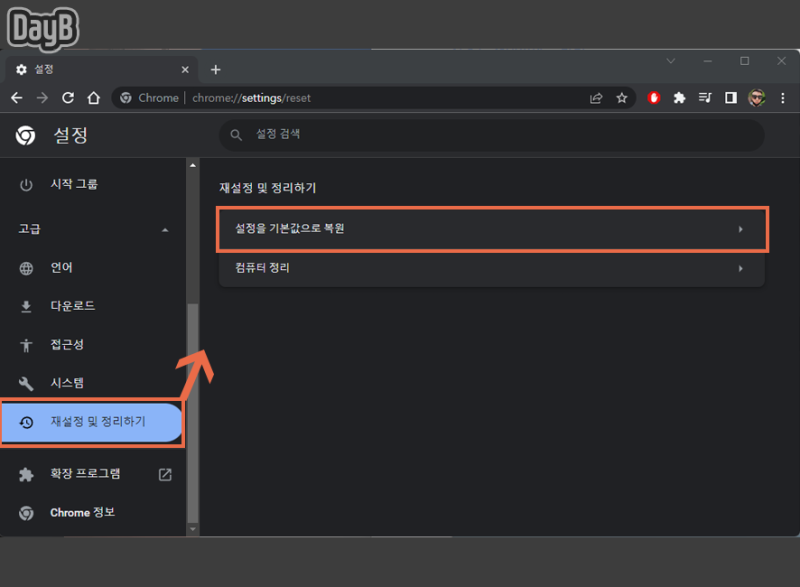Click the external-link icon beside 확장 프로그램

(x=165, y=475)
